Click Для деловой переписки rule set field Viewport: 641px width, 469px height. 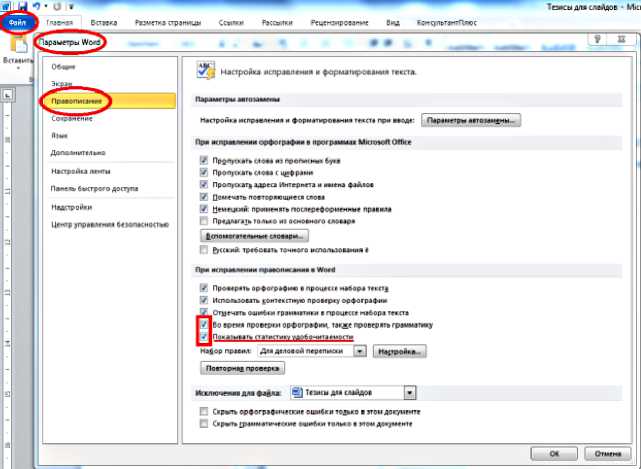pyautogui.click(x=305, y=351)
